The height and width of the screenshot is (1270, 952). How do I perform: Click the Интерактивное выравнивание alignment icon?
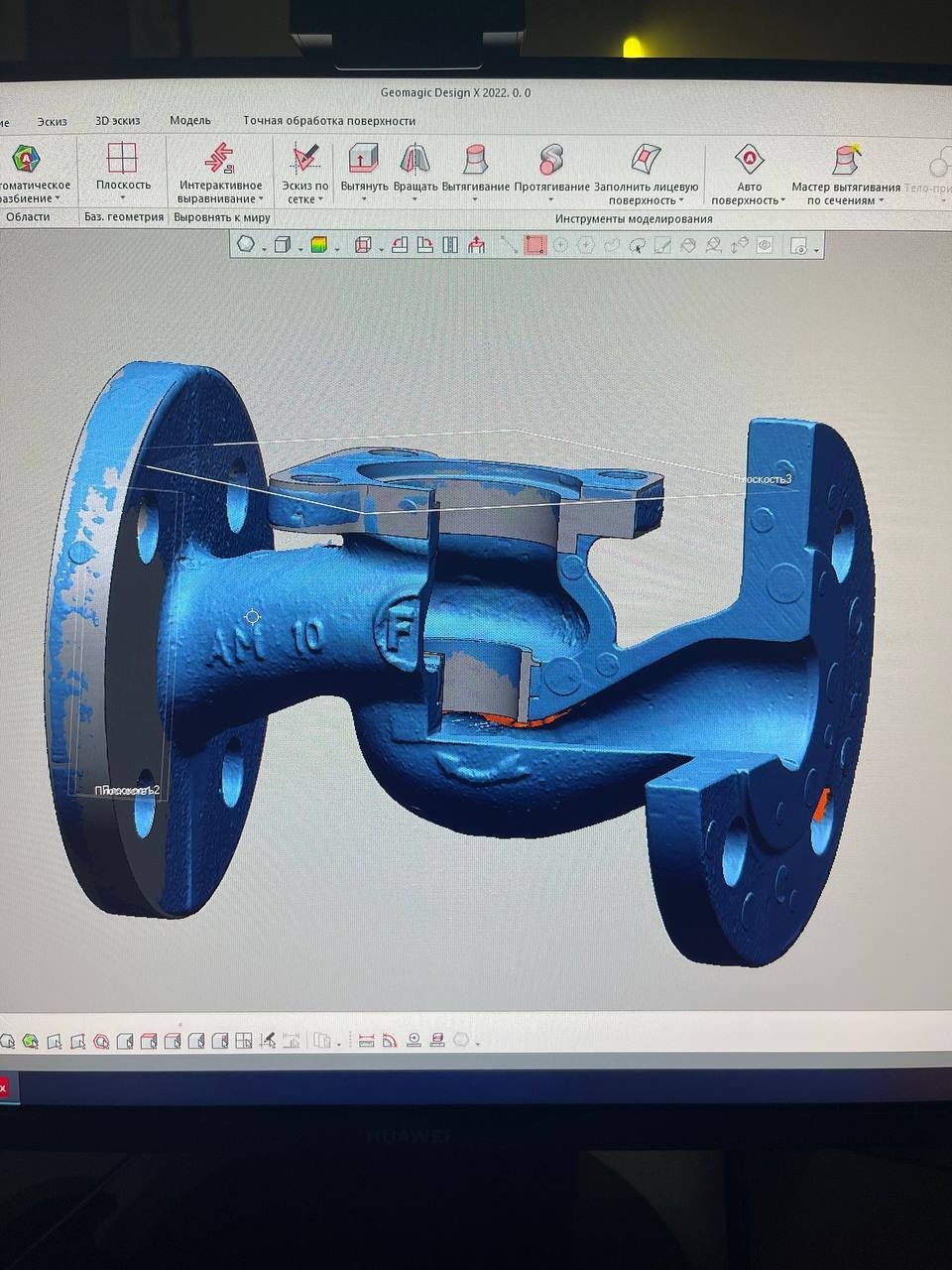[x=219, y=159]
